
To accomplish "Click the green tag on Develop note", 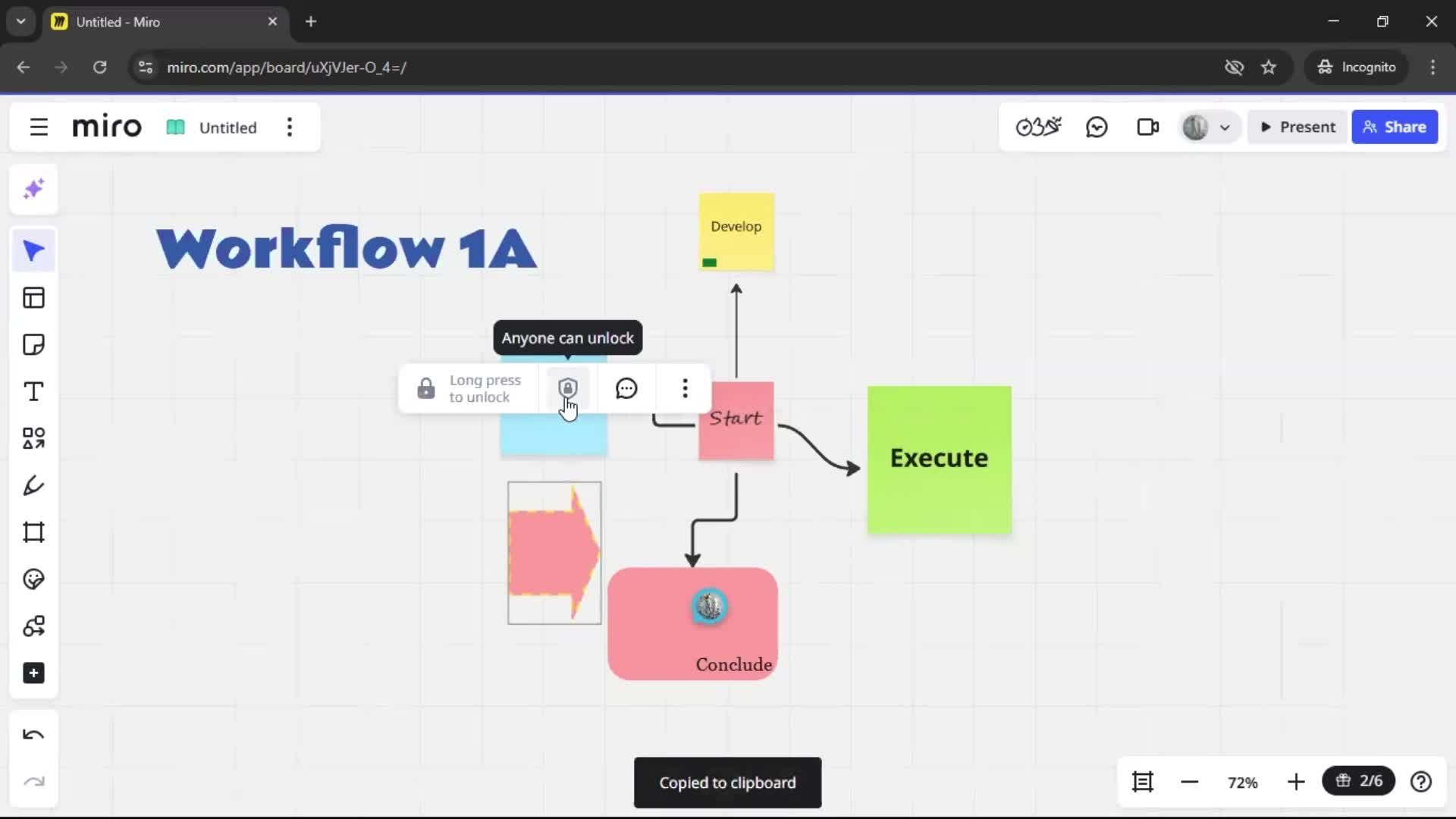I will pos(710,262).
